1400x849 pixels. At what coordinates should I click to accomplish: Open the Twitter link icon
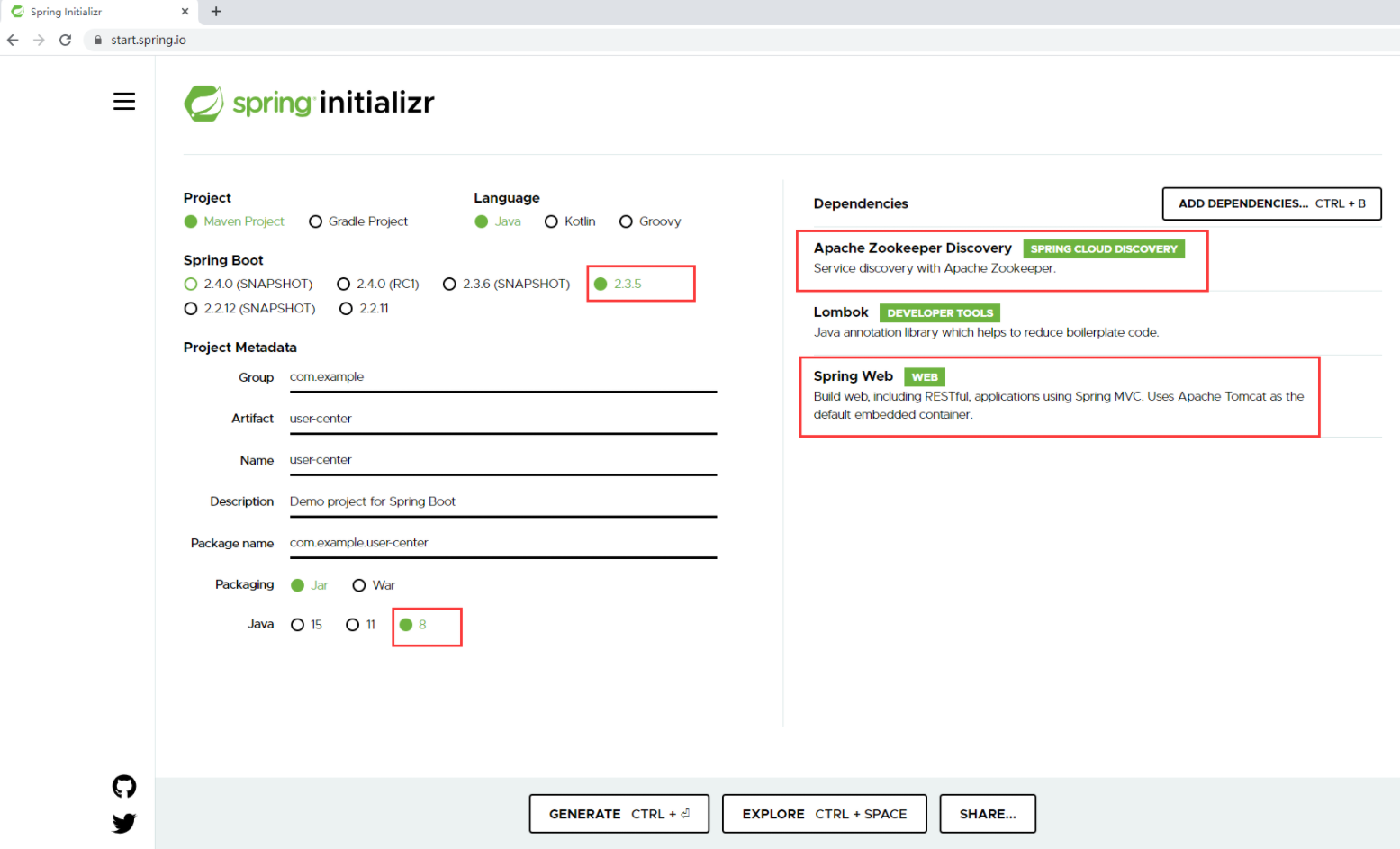click(x=124, y=823)
